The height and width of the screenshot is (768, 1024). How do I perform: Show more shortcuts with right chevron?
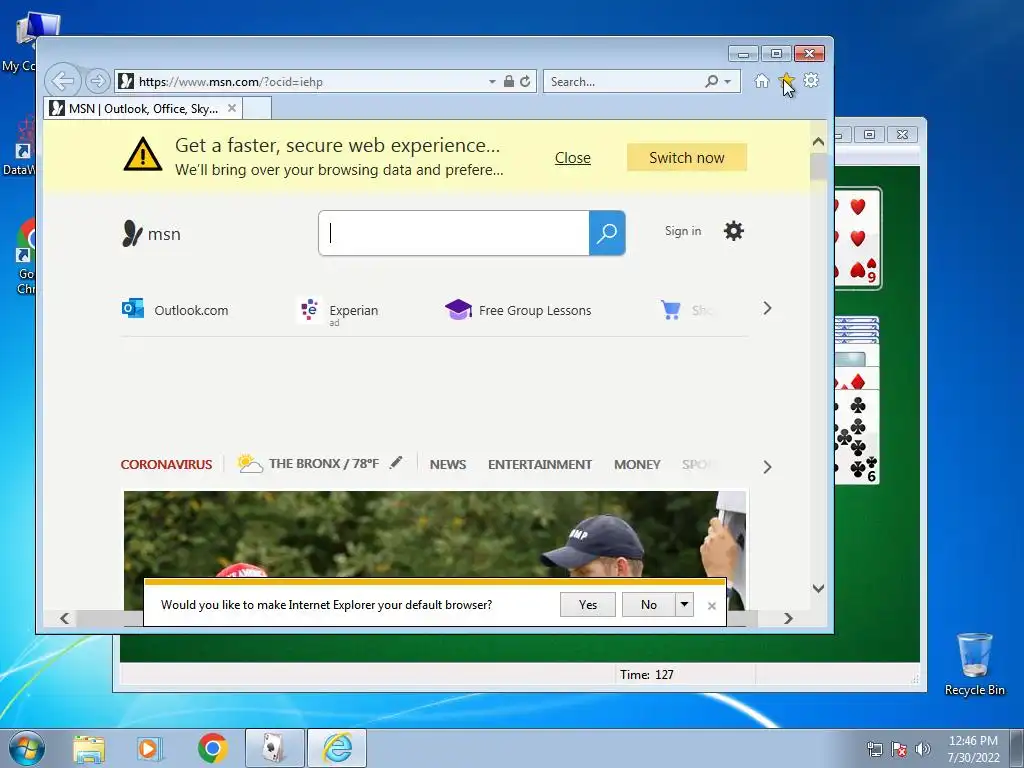(767, 308)
